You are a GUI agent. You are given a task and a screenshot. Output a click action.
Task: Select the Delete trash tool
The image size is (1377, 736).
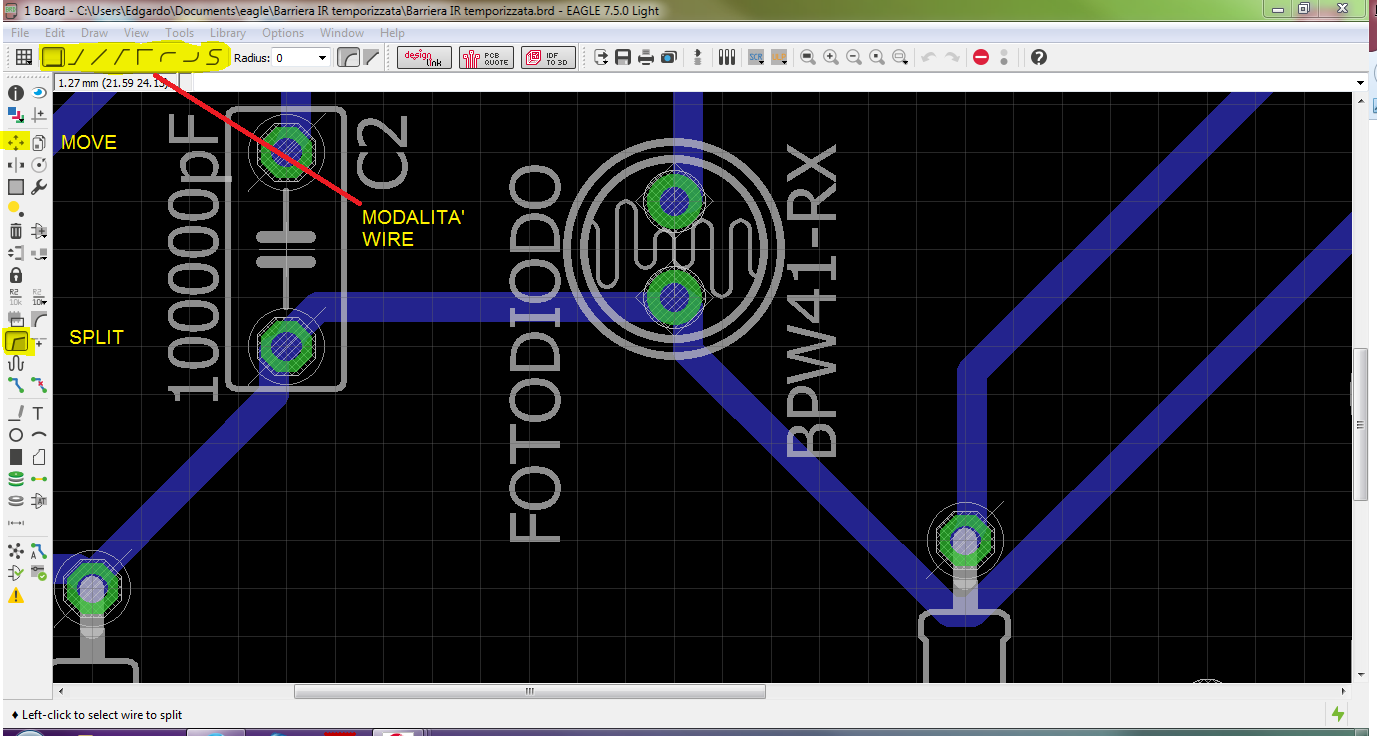(x=16, y=231)
